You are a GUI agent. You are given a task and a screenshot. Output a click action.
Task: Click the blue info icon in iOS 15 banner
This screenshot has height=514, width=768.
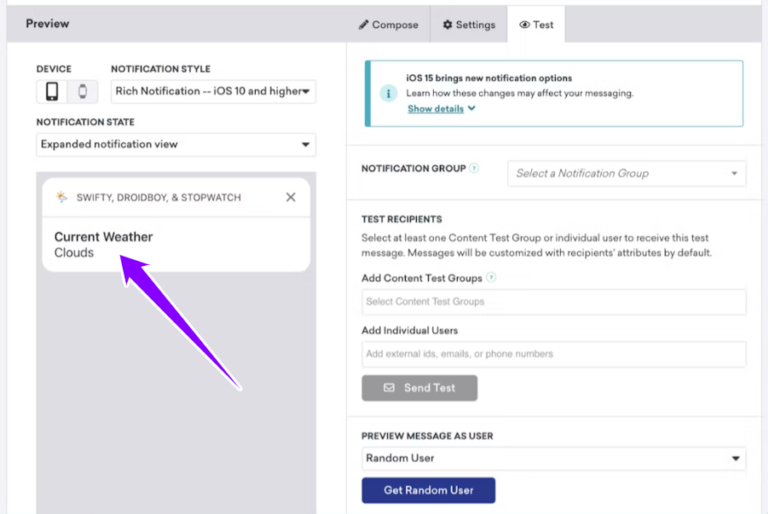(x=388, y=93)
